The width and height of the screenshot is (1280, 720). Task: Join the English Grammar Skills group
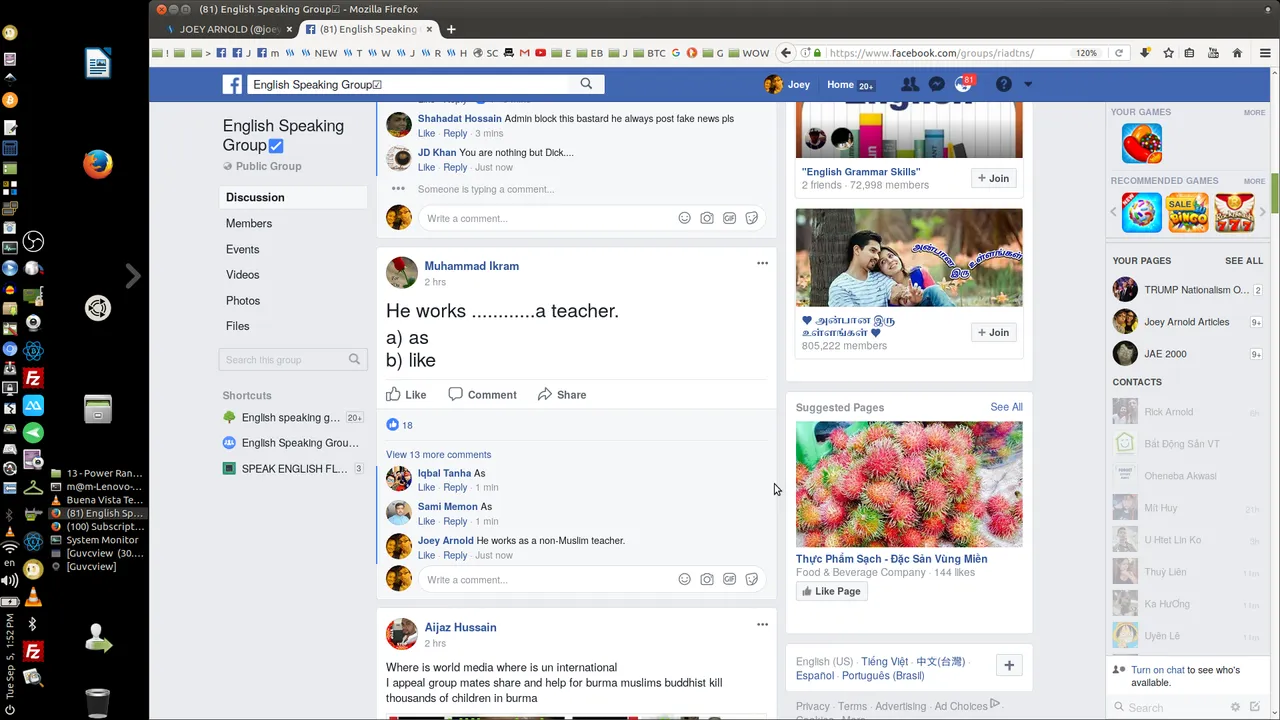click(994, 178)
